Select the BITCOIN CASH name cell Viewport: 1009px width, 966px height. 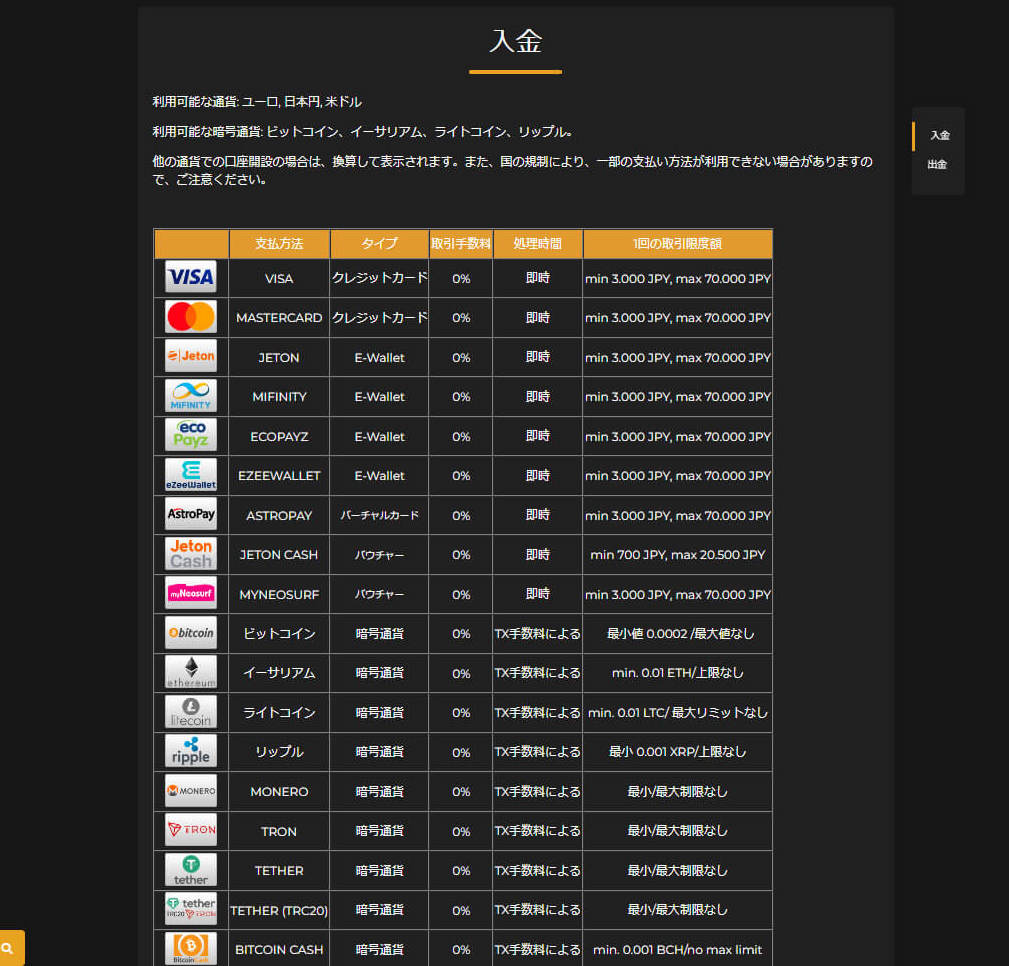tap(279, 950)
